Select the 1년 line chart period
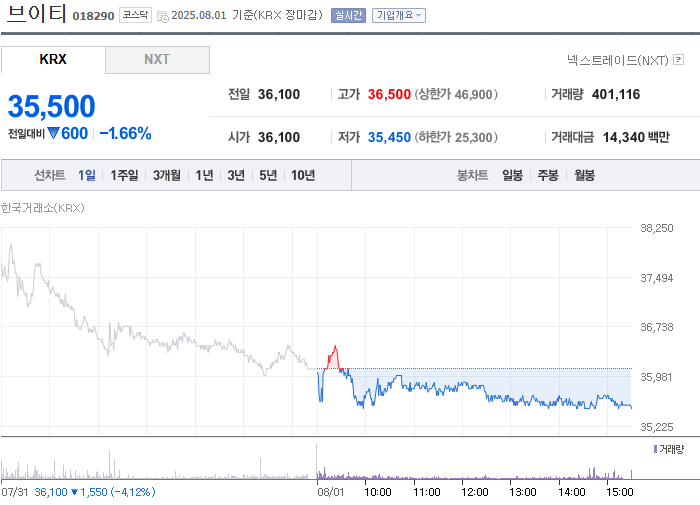The height and width of the screenshot is (505, 700). [x=204, y=175]
